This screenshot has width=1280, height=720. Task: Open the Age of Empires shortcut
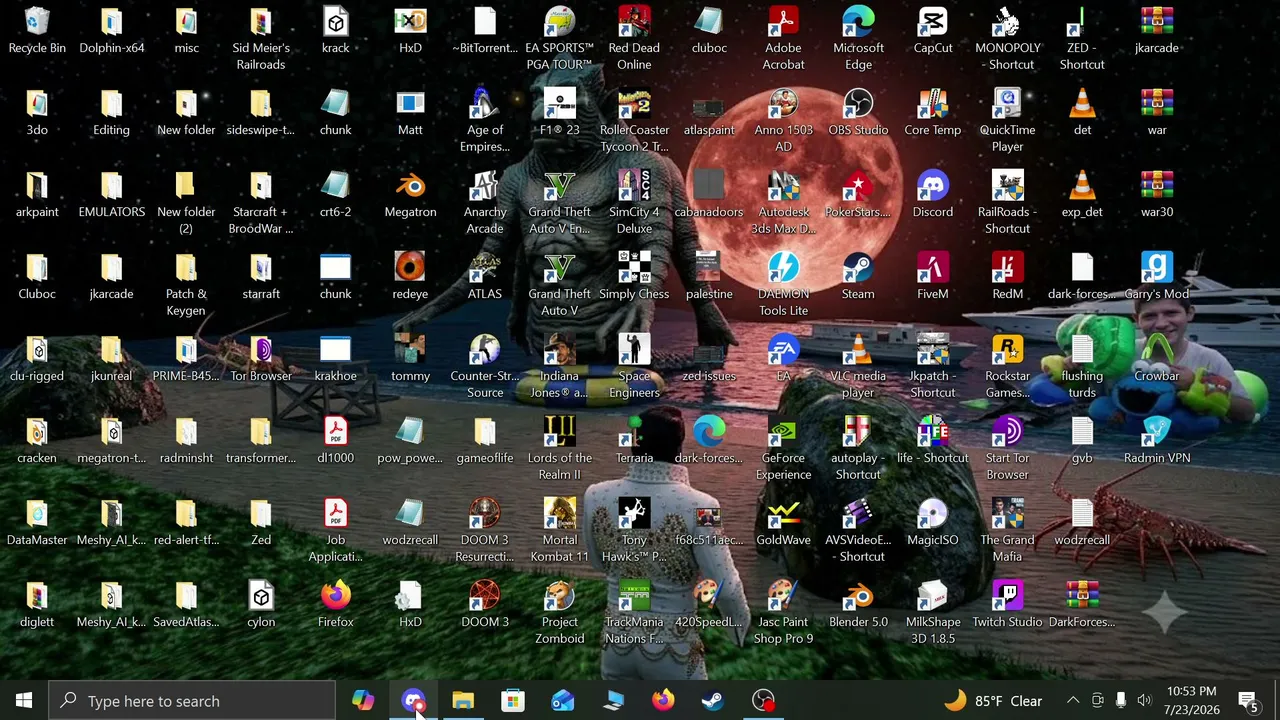(x=485, y=121)
